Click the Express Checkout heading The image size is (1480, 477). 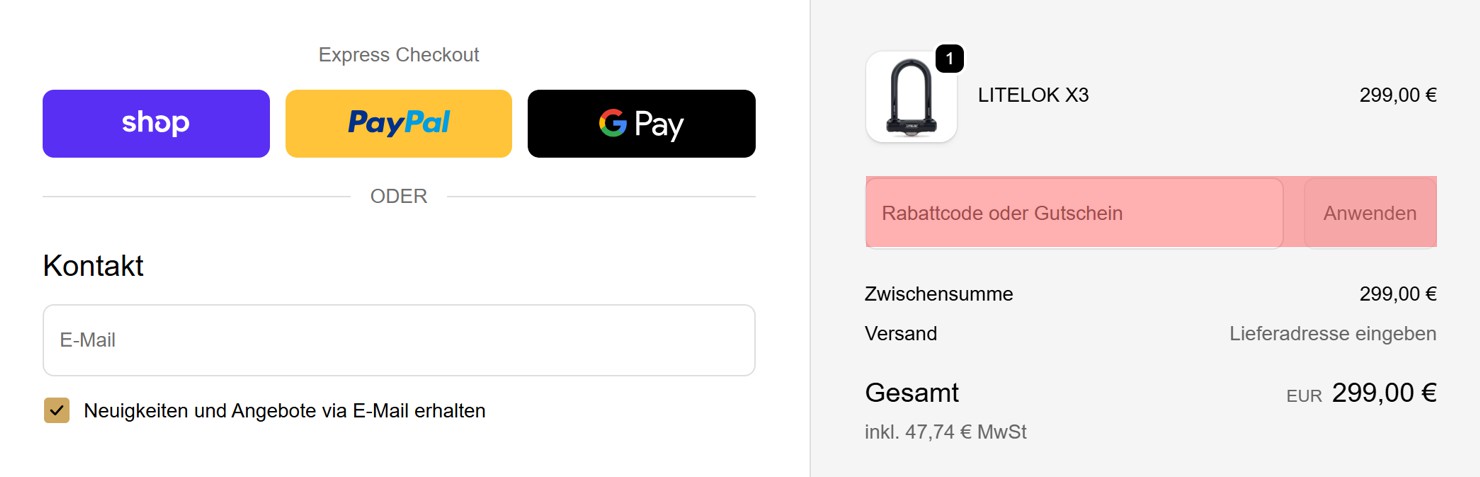(398, 55)
